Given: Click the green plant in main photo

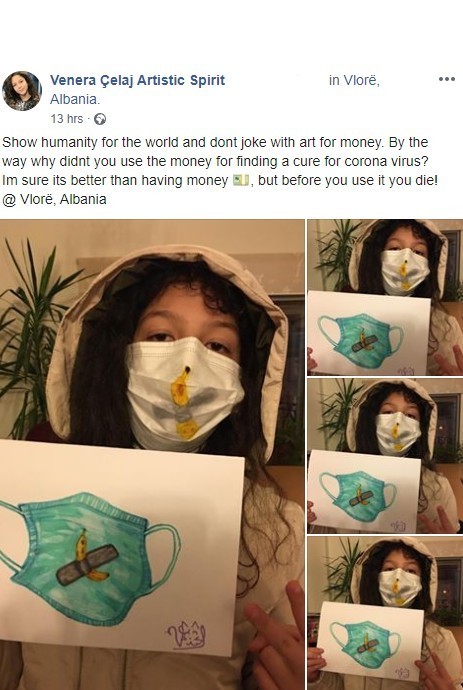Looking at the screenshot, I should pos(33,334).
